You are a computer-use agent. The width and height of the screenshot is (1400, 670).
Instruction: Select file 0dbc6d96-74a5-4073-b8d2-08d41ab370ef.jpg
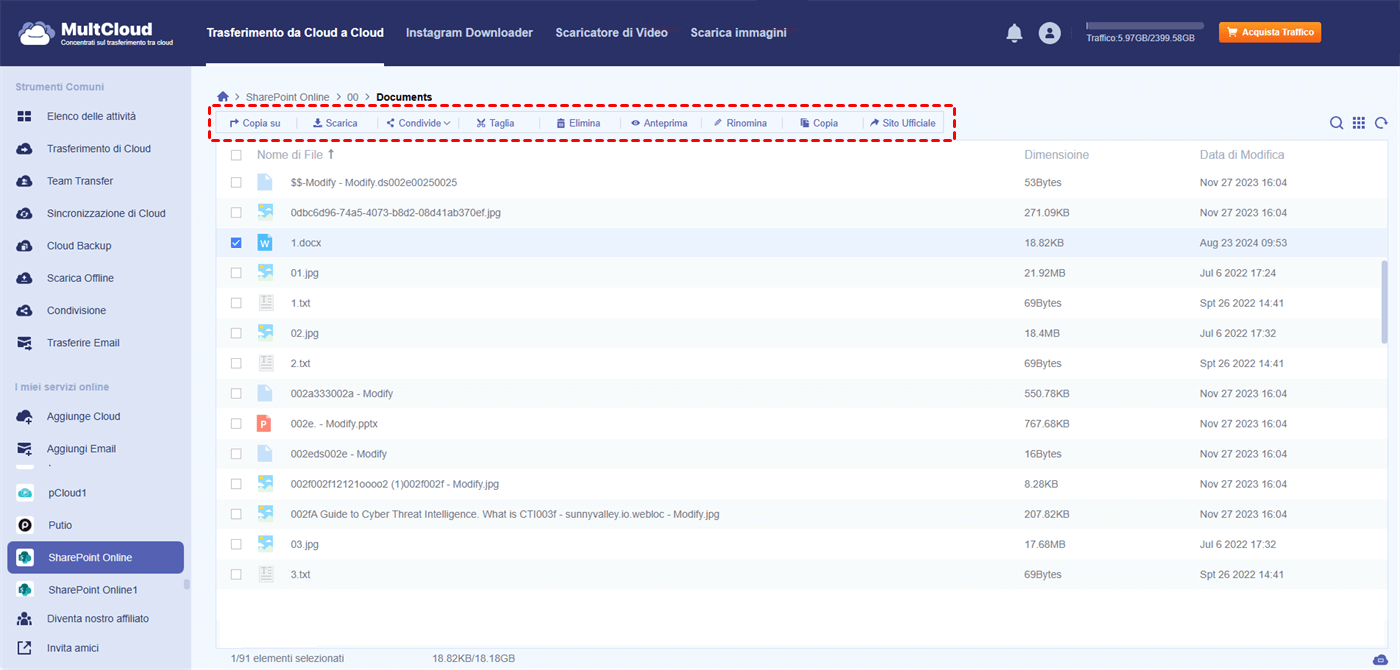tap(396, 213)
